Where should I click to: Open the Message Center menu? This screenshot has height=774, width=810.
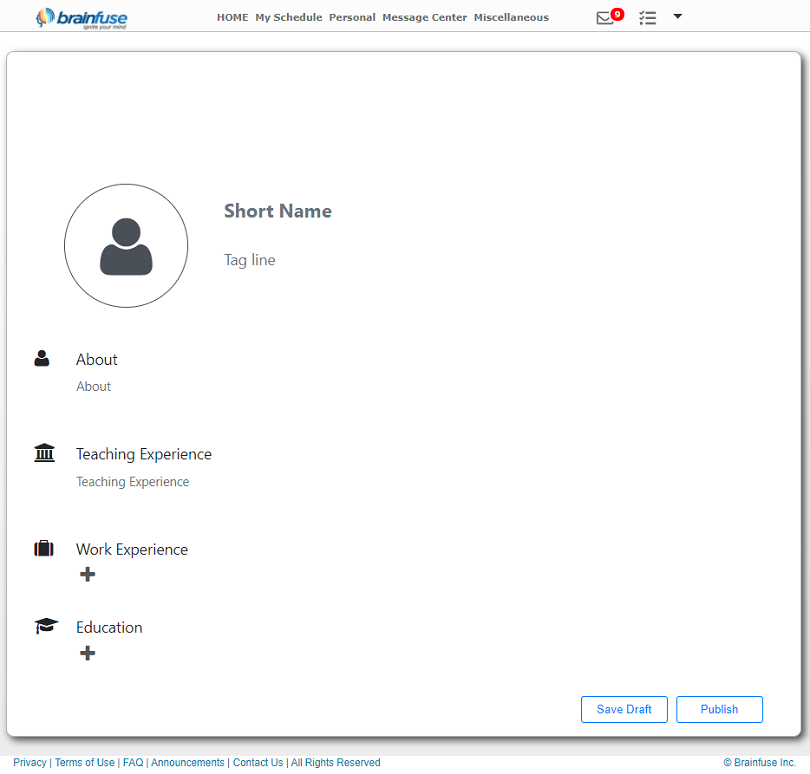point(424,18)
